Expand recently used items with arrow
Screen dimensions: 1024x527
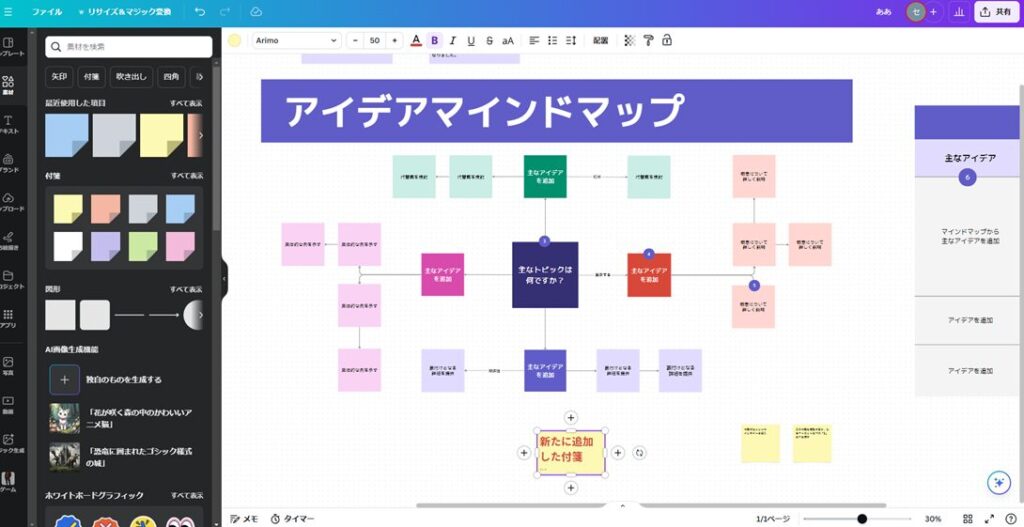pos(200,135)
